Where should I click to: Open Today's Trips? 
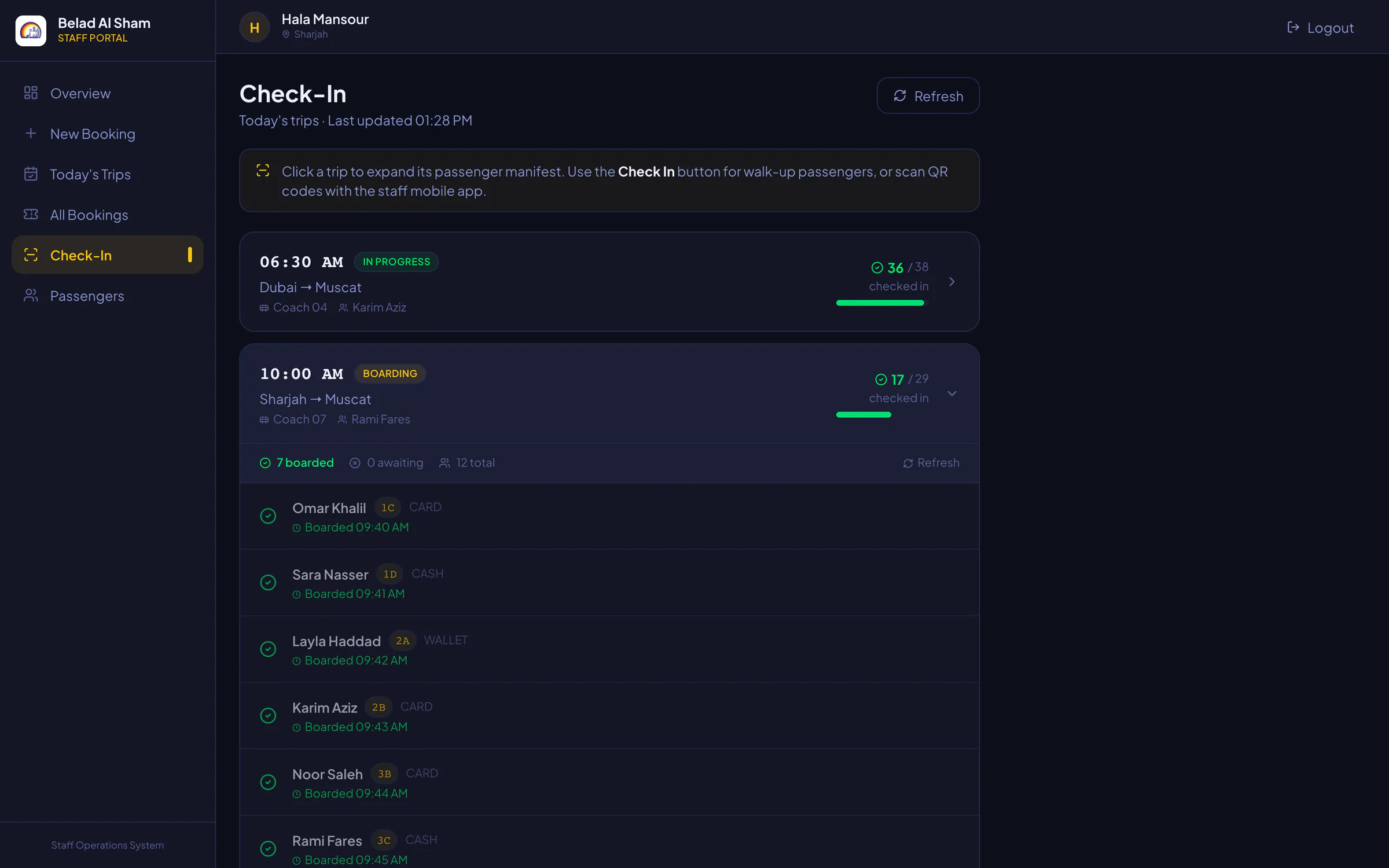[108, 174]
